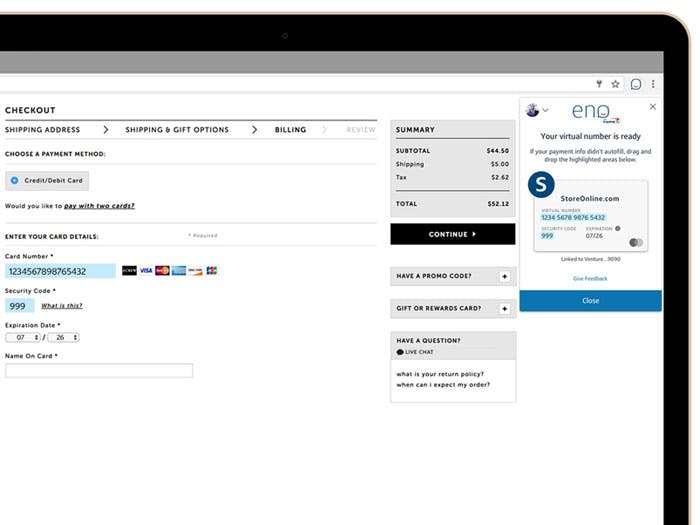Open the browser three-dot menu
Image resolution: width=700 pixels, height=525 pixels.
coord(653,84)
